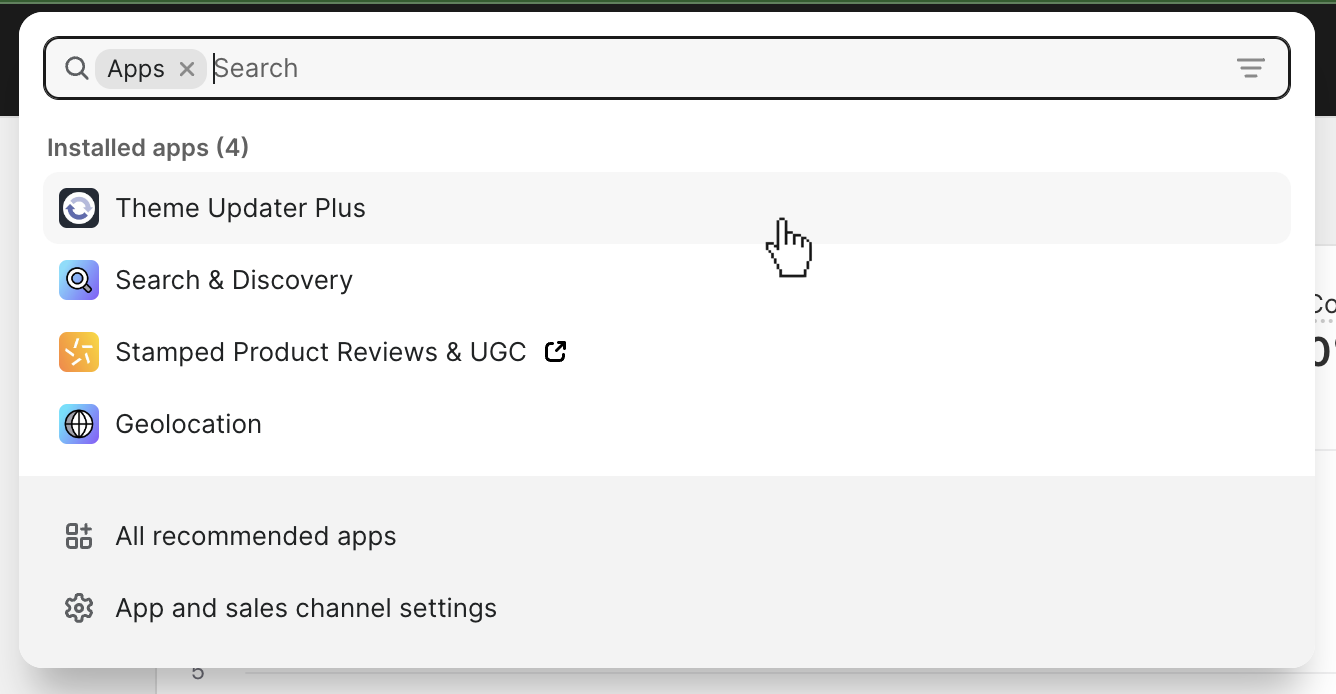Click the Stamped Product Reviews app icon
The width and height of the screenshot is (1336, 694).
[79, 352]
